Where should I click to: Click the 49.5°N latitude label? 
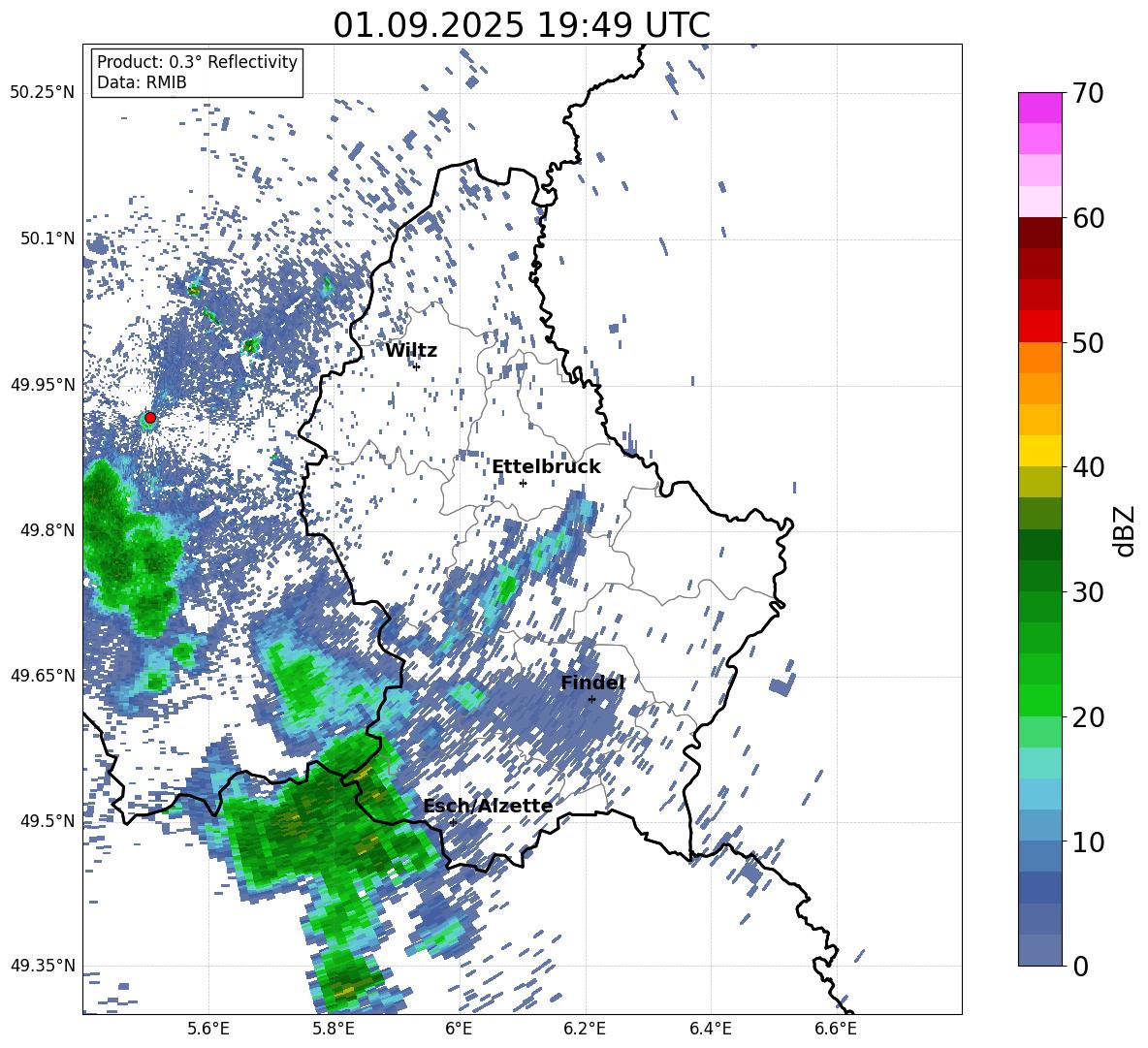point(47,821)
